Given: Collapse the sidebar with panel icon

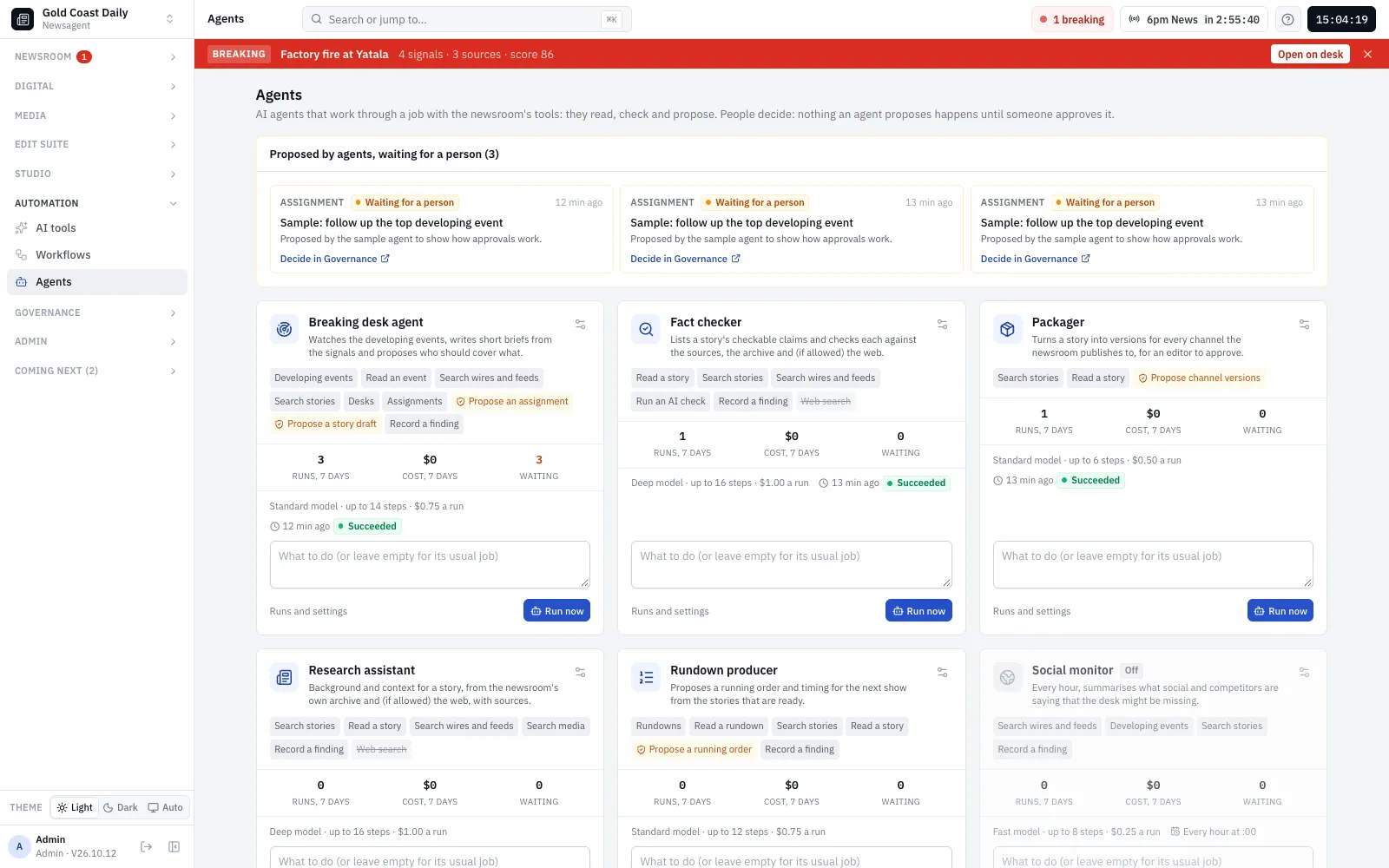Looking at the screenshot, I should point(174,846).
